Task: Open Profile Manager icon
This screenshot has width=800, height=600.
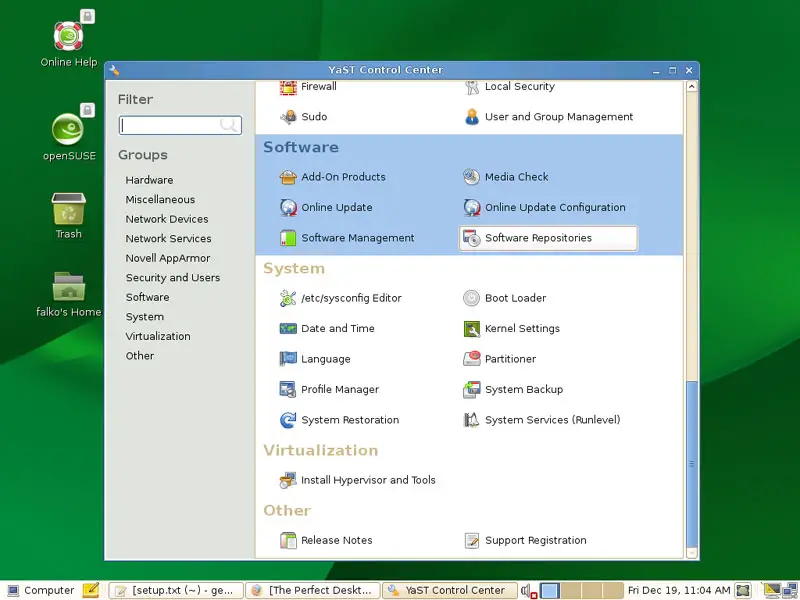Action: click(288, 390)
